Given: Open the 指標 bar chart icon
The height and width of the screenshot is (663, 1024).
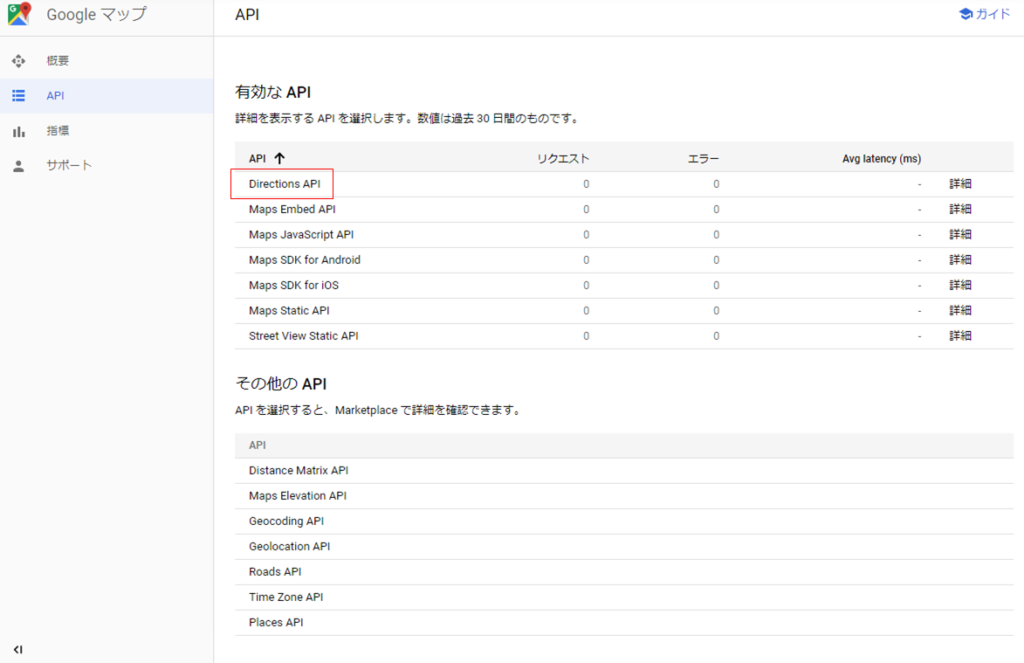Looking at the screenshot, I should 18,131.
